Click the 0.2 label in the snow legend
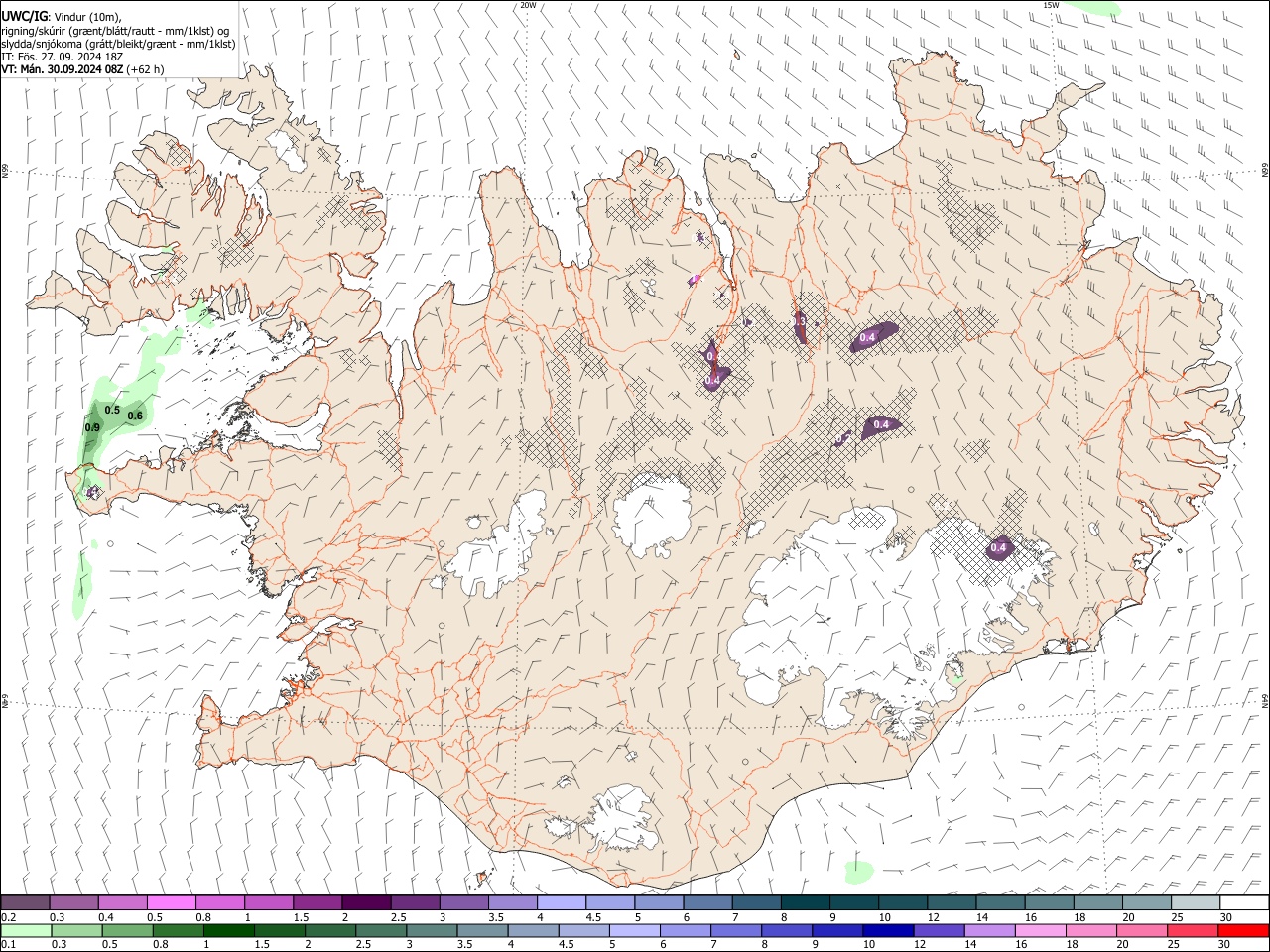Screen dimensions: 1270x952 click(x=9, y=918)
